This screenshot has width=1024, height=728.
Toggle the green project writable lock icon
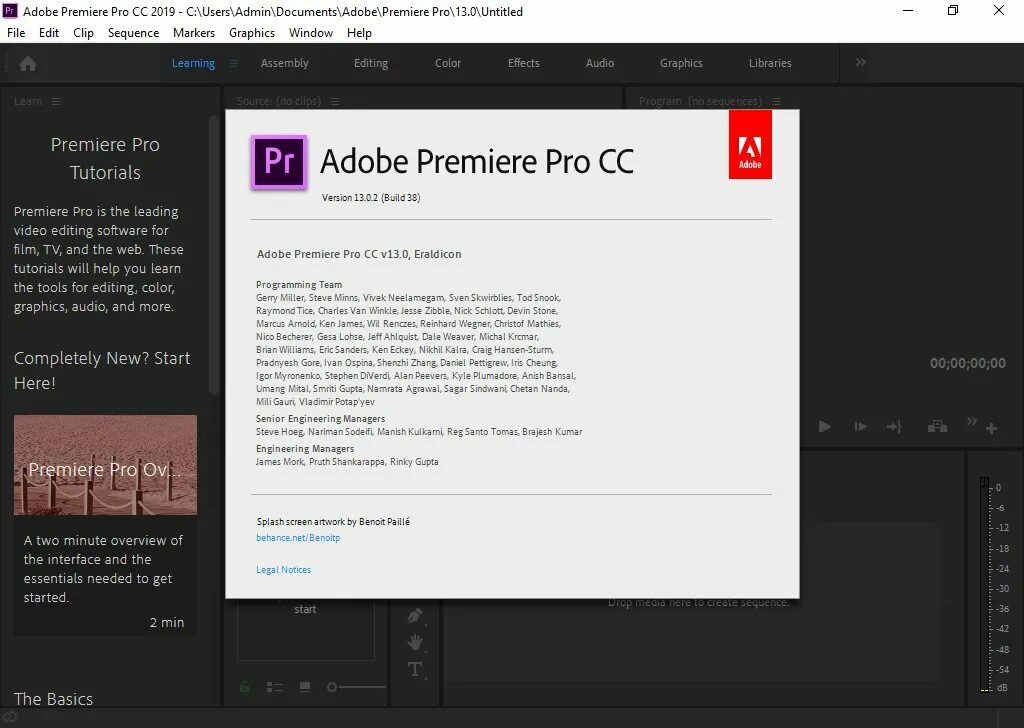tap(244, 687)
